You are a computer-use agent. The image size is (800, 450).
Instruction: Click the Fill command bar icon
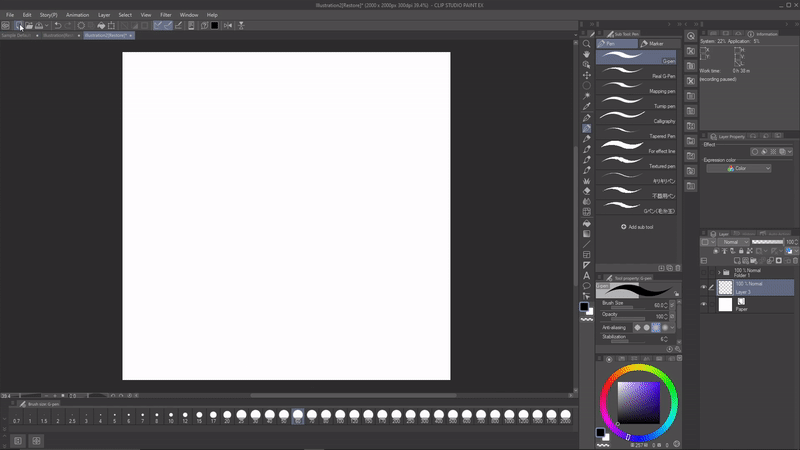coord(101,26)
